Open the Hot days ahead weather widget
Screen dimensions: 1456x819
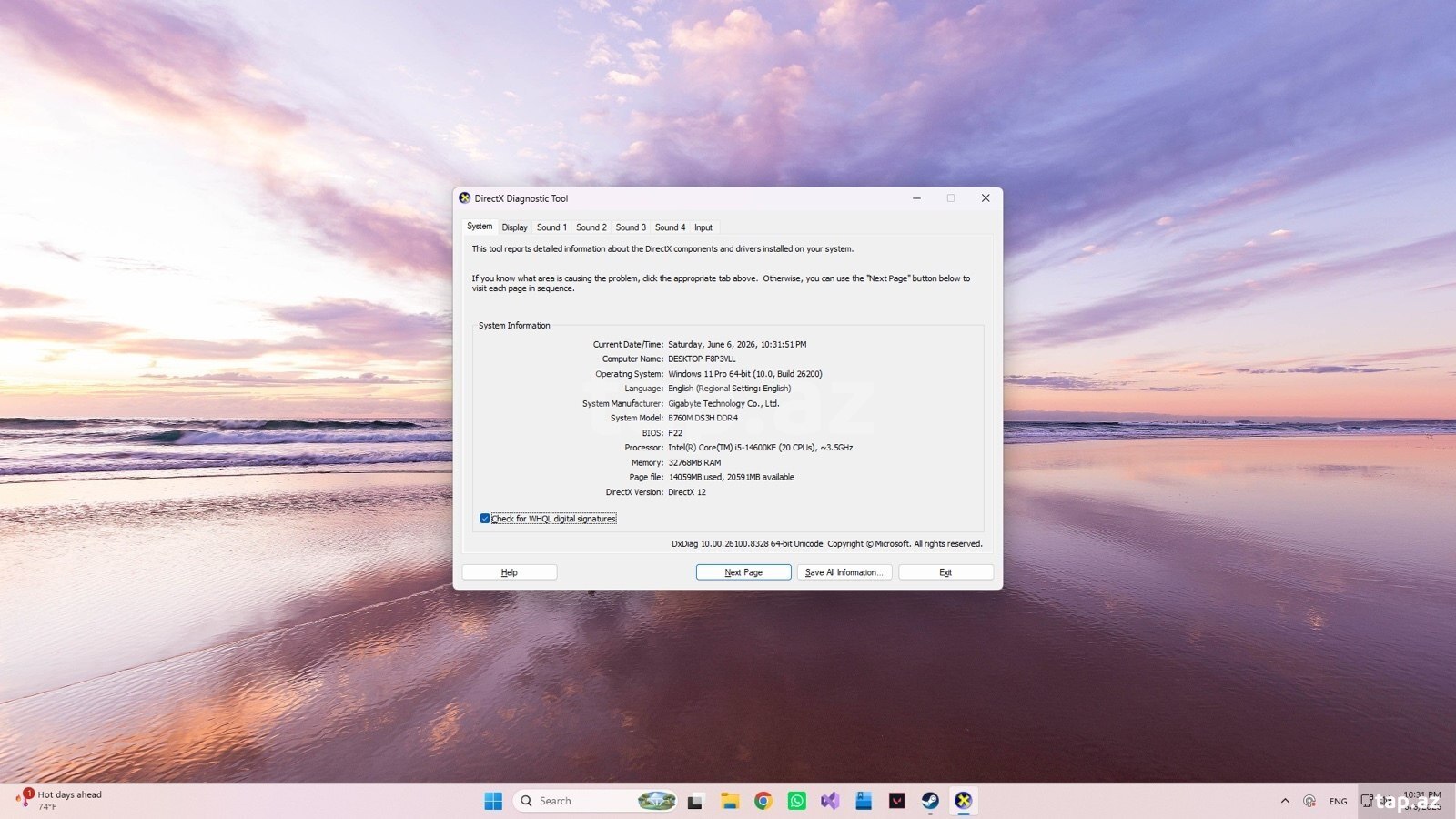click(59, 800)
